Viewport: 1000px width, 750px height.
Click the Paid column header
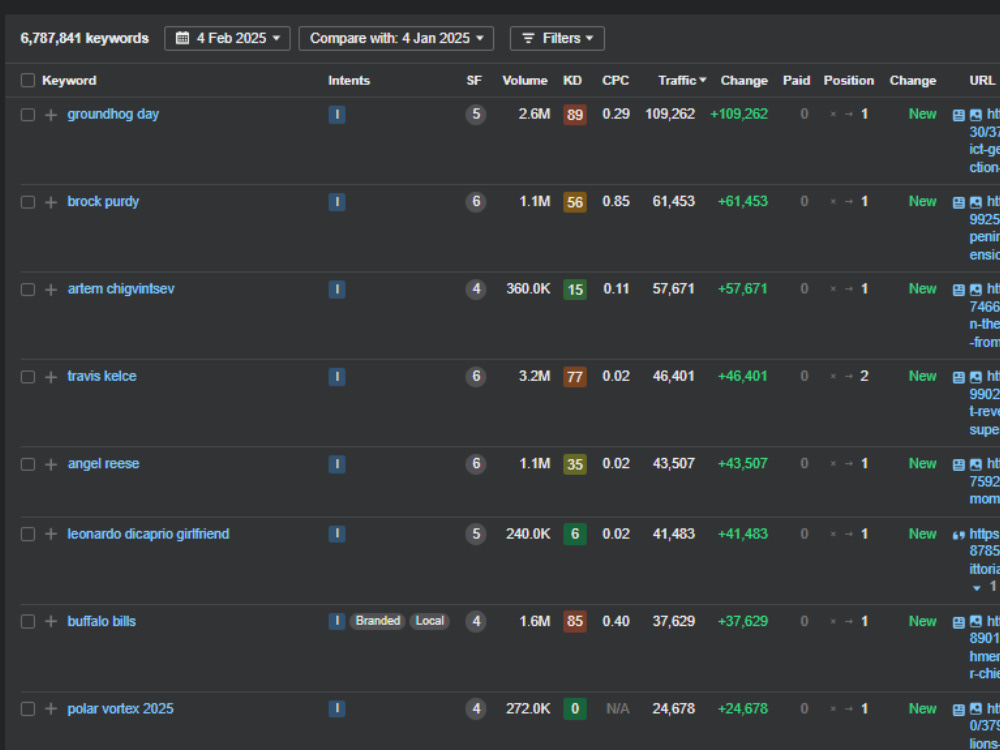point(796,80)
